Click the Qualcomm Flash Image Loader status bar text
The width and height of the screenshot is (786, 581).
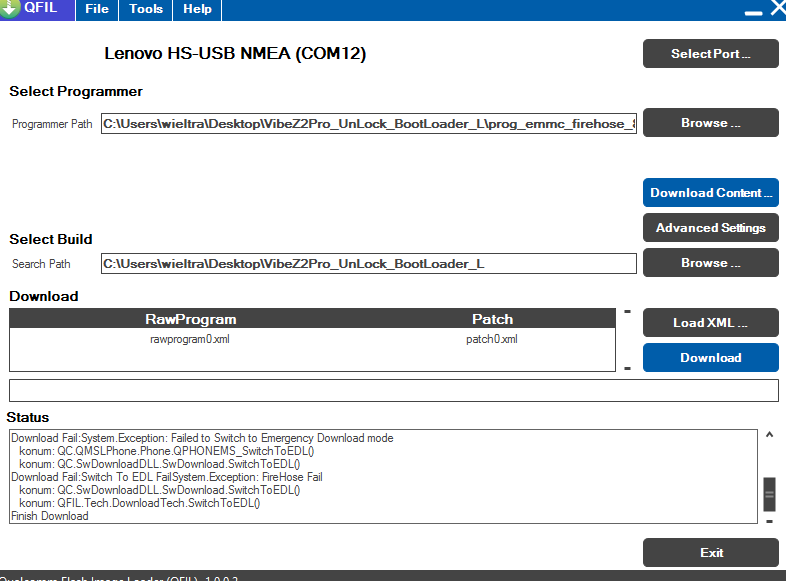coord(119,577)
